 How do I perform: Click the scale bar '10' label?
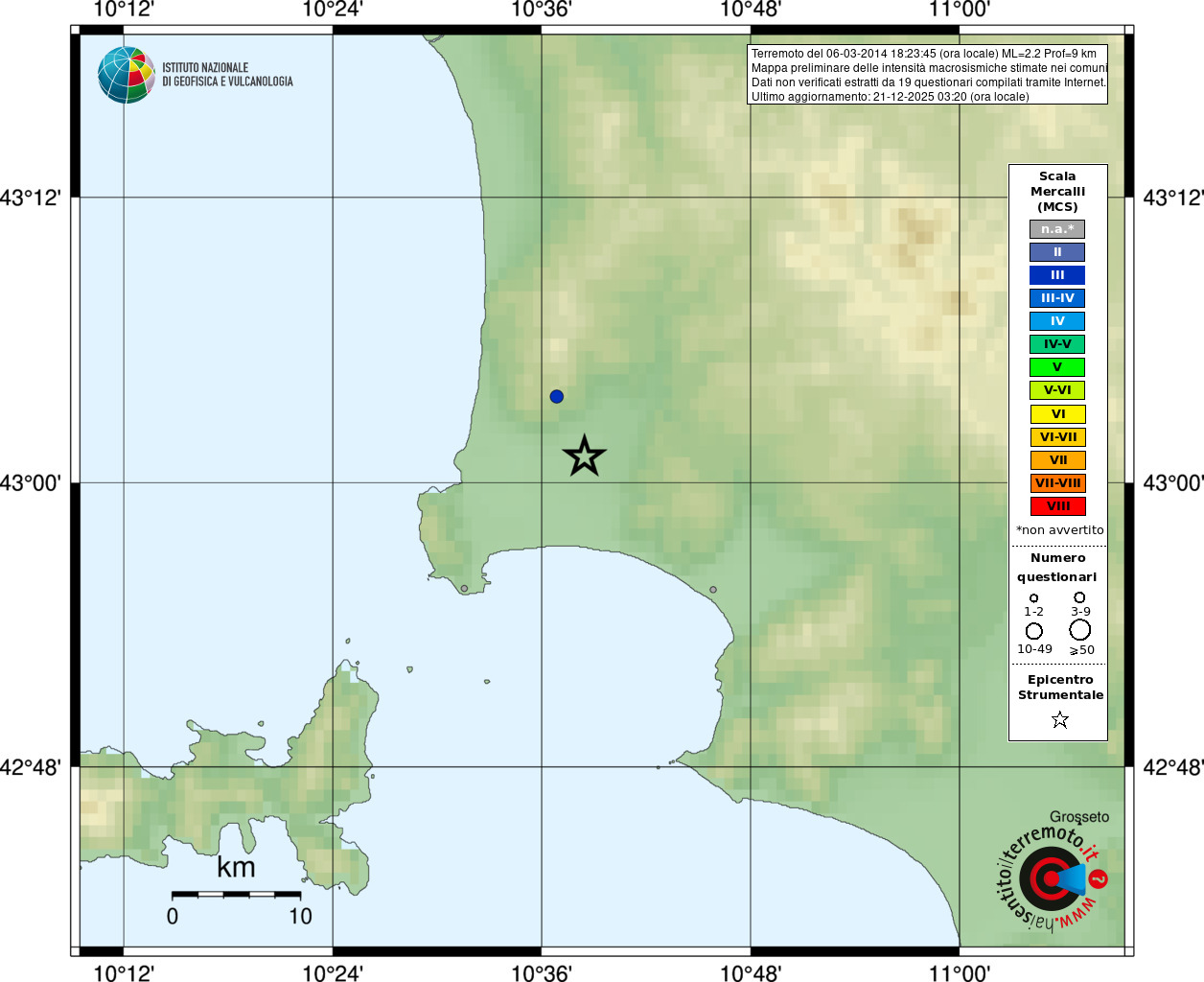(301, 917)
